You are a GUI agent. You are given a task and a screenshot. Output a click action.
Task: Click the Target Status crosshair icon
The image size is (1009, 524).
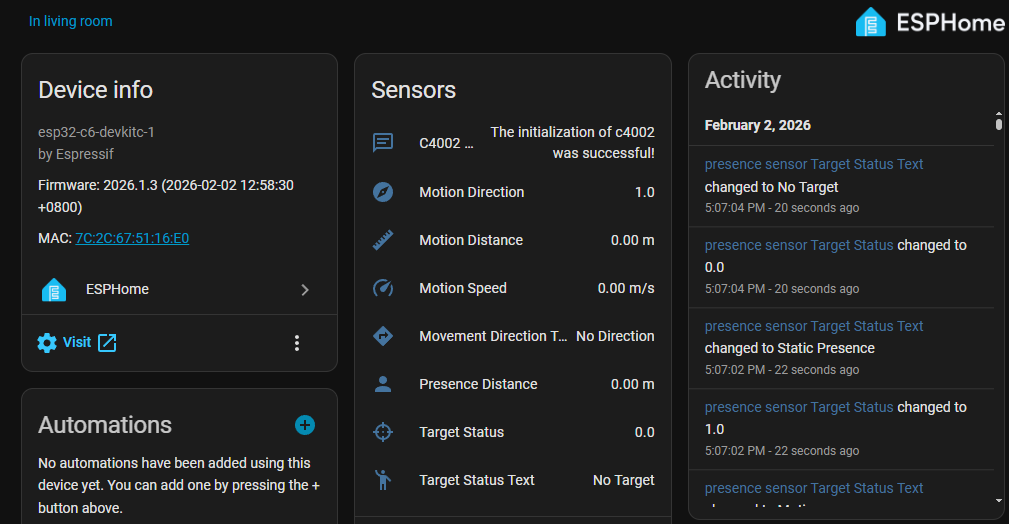point(383,432)
